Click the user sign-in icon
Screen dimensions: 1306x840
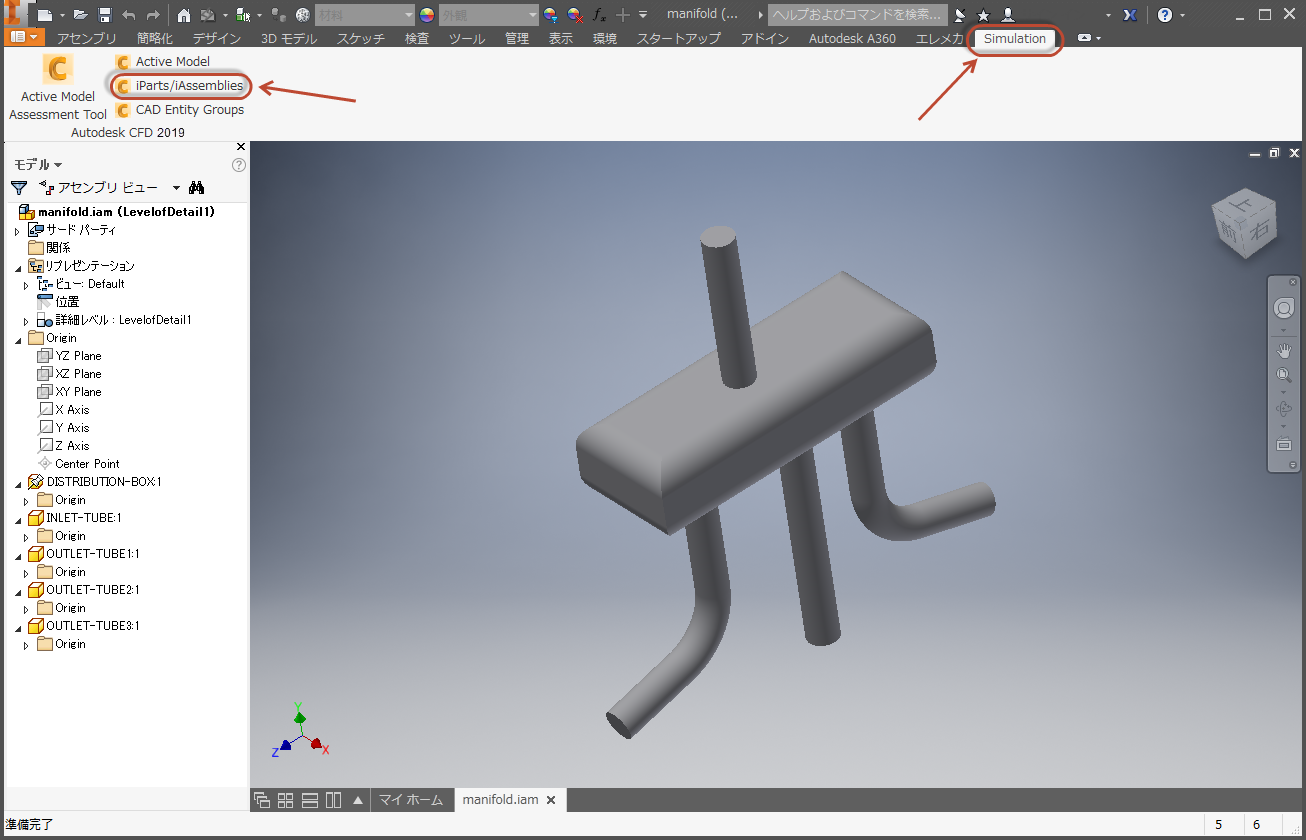(x=1008, y=15)
